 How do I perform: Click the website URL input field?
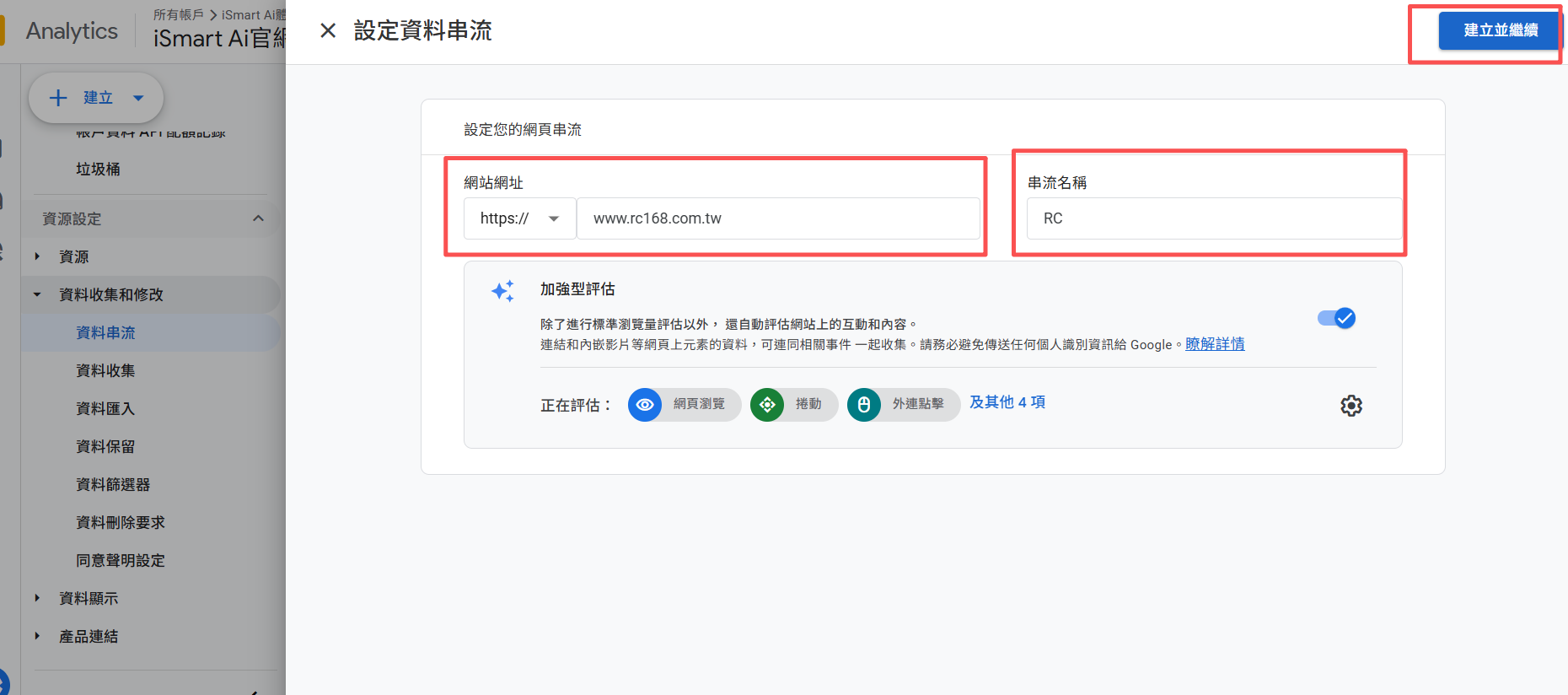(x=777, y=218)
